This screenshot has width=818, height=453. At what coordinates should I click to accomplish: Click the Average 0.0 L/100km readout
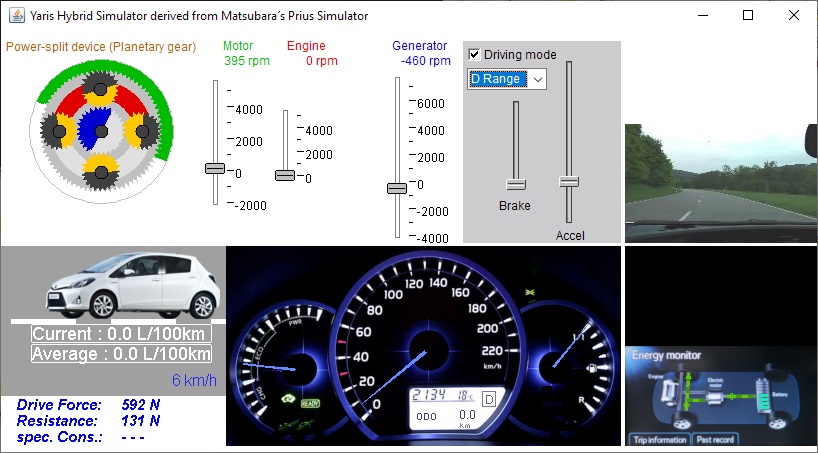[121, 354]
